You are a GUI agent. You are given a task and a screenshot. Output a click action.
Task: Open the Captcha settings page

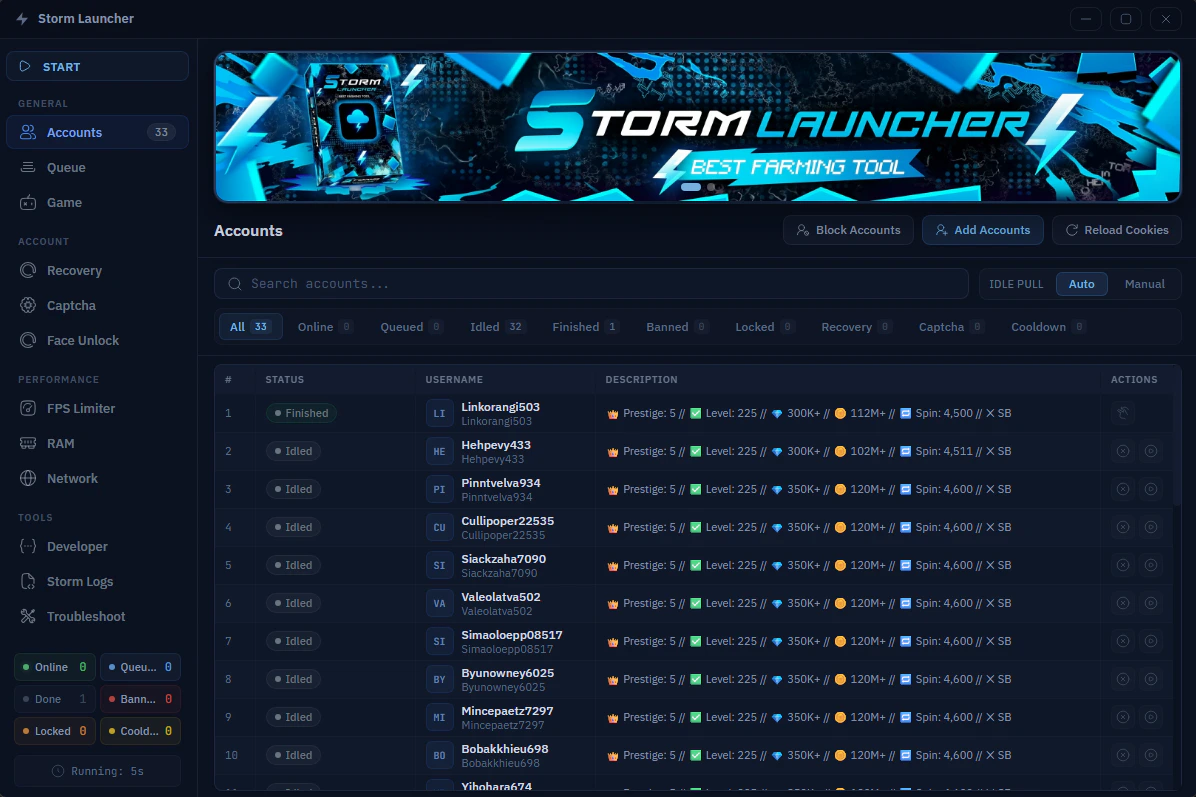[x=97, y=305]
